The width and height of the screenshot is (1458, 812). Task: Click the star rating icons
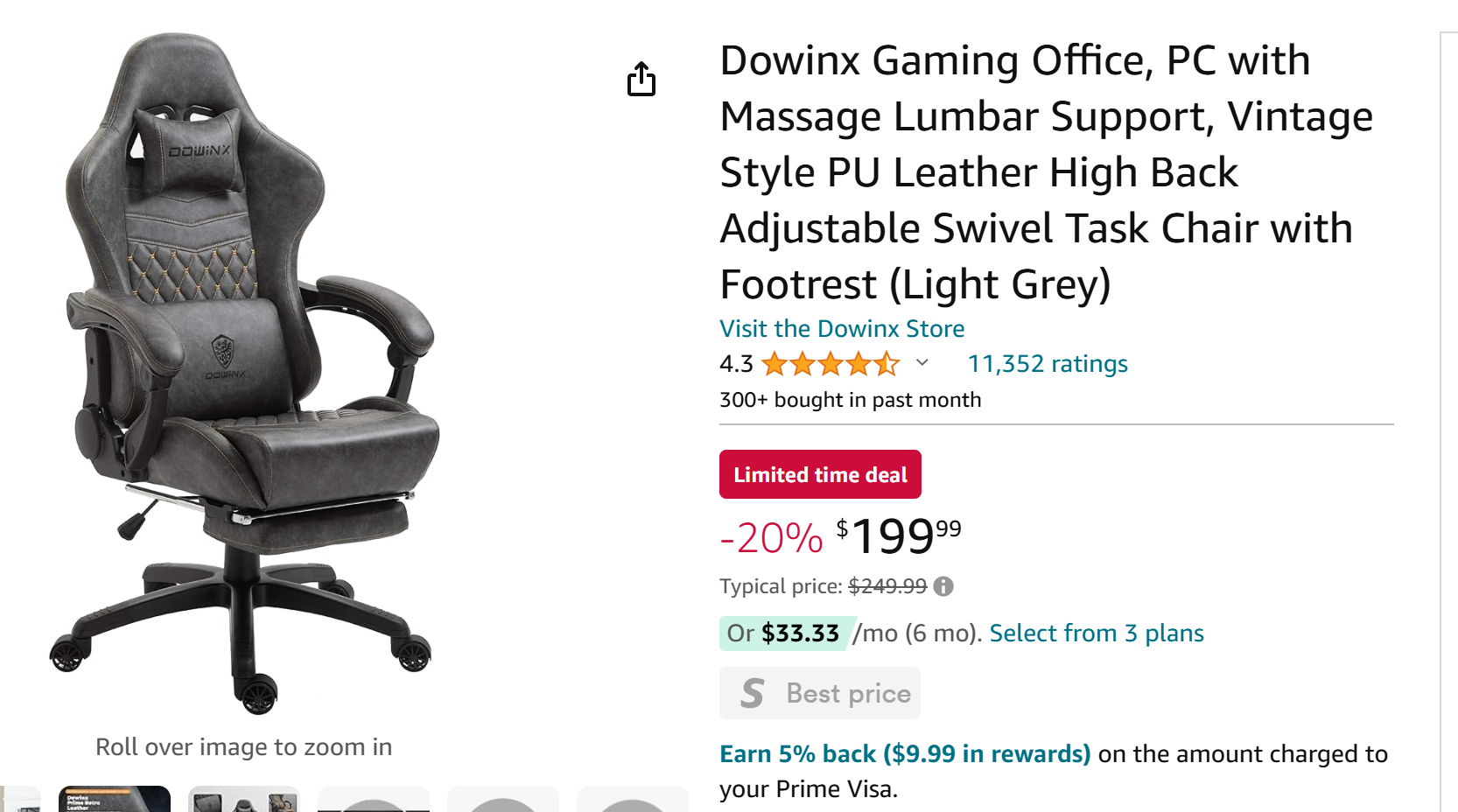830,363
